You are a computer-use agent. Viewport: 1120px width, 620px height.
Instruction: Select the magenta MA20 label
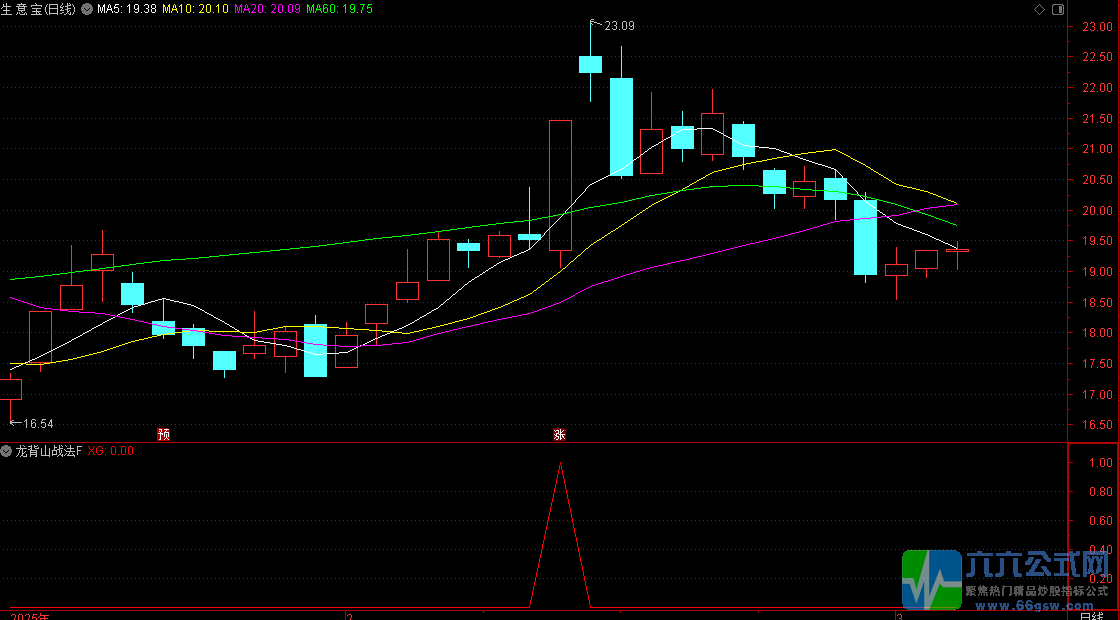point(266,9)
